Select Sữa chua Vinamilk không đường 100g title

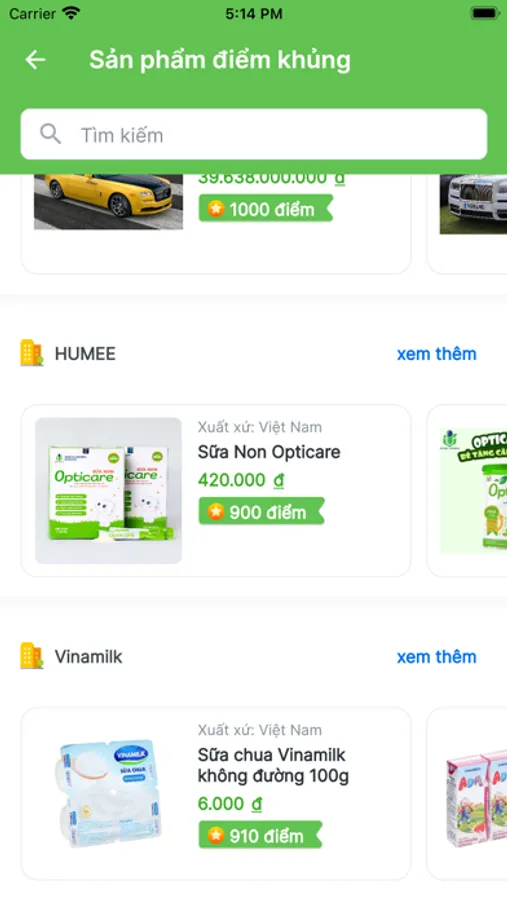coord(273,765)
